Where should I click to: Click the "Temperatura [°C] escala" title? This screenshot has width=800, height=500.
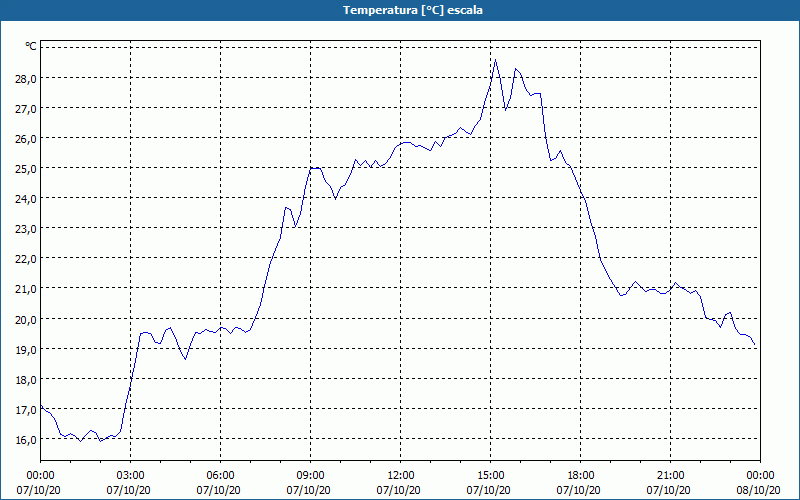pos(413,10)
